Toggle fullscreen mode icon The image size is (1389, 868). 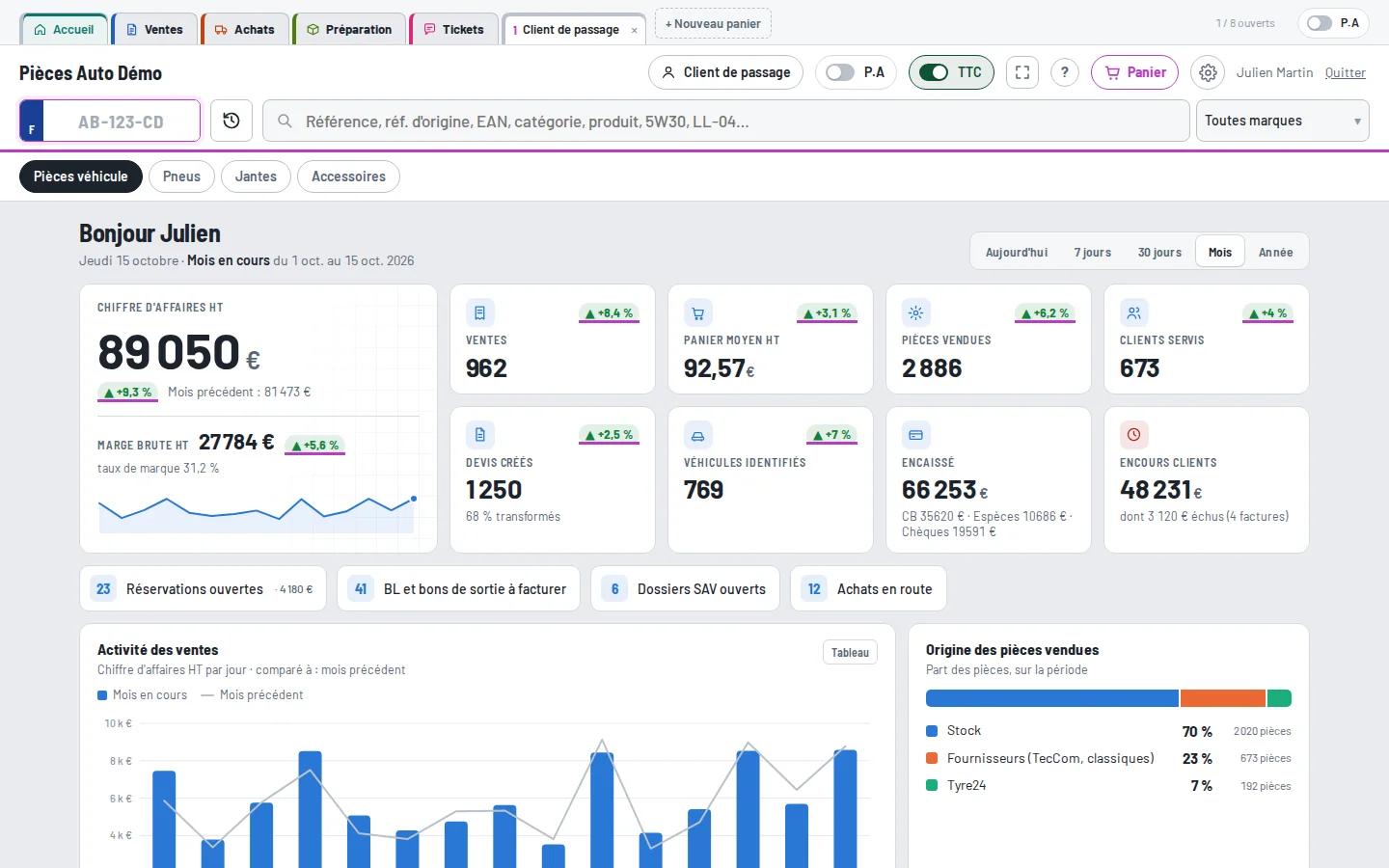click(1022, 72)
